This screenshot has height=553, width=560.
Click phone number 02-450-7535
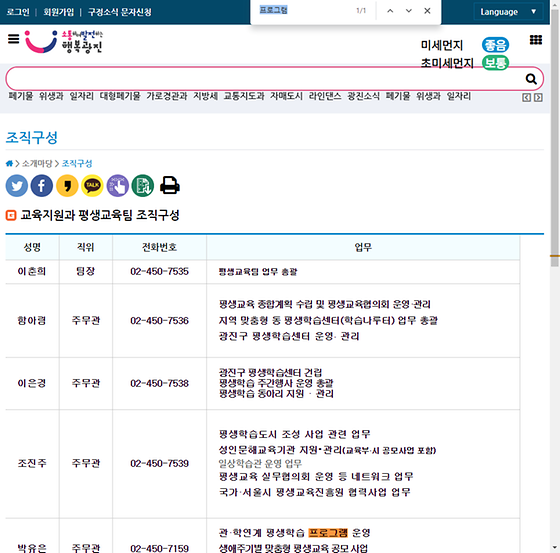(x=159, y=271)
